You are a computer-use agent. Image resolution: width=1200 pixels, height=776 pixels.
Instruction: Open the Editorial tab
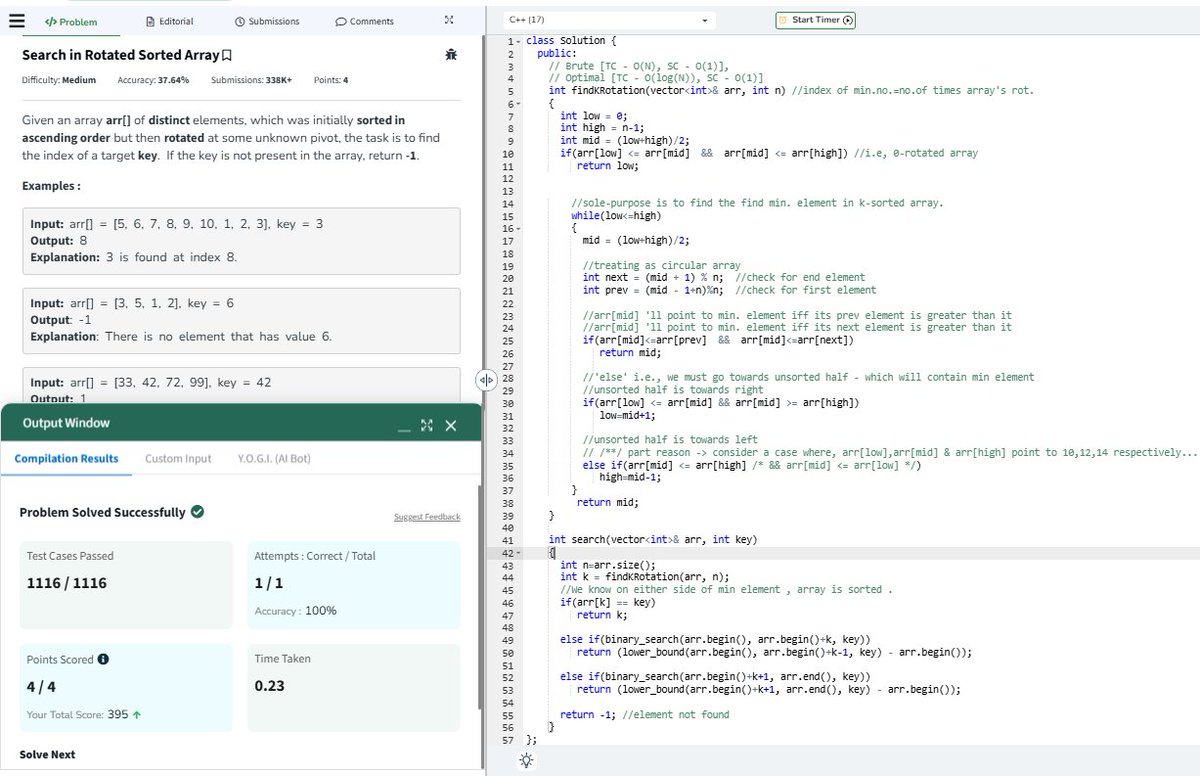(169, 21)
